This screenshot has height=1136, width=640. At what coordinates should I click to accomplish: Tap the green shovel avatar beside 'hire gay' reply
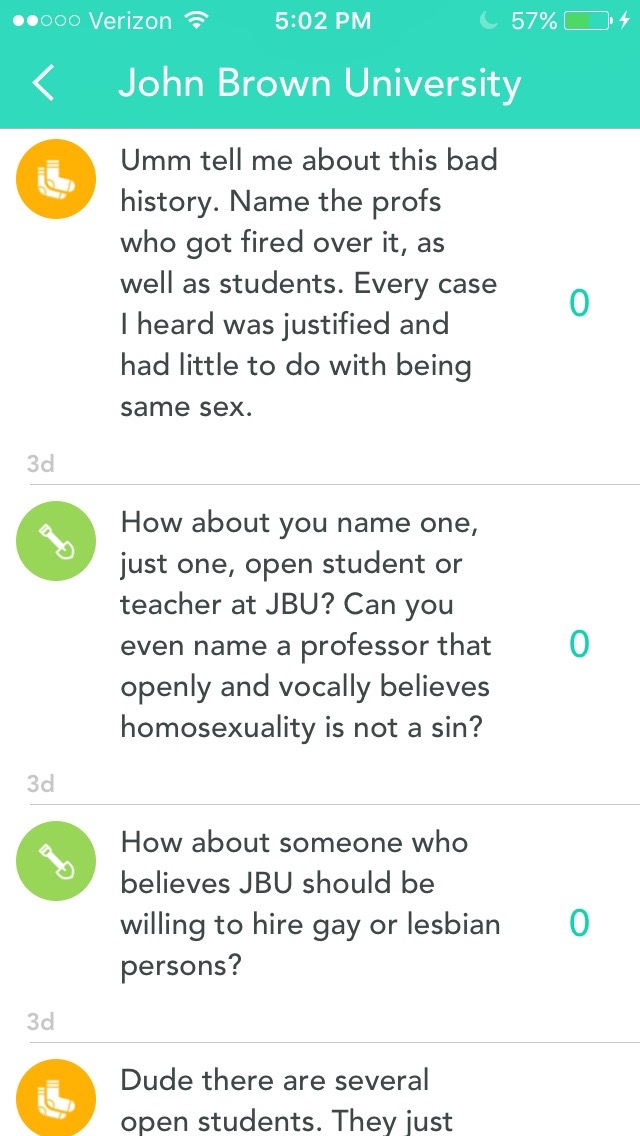[x=56, y=862]
